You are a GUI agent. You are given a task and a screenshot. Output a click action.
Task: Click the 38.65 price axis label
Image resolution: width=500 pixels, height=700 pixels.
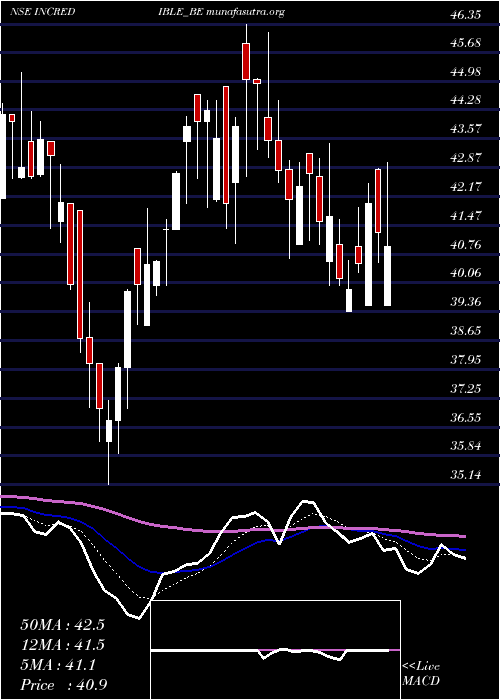coord(465,331)
